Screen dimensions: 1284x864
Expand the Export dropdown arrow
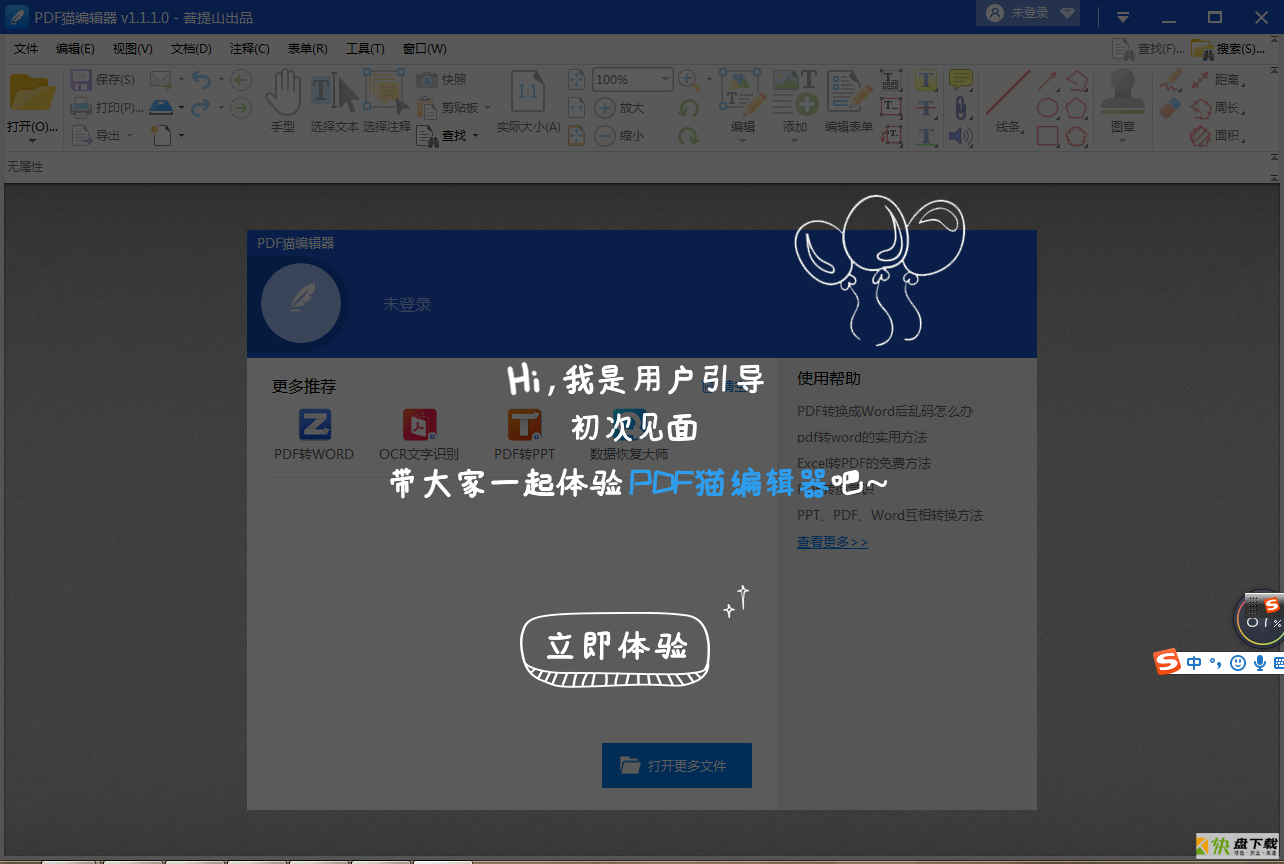click(130, 135)
